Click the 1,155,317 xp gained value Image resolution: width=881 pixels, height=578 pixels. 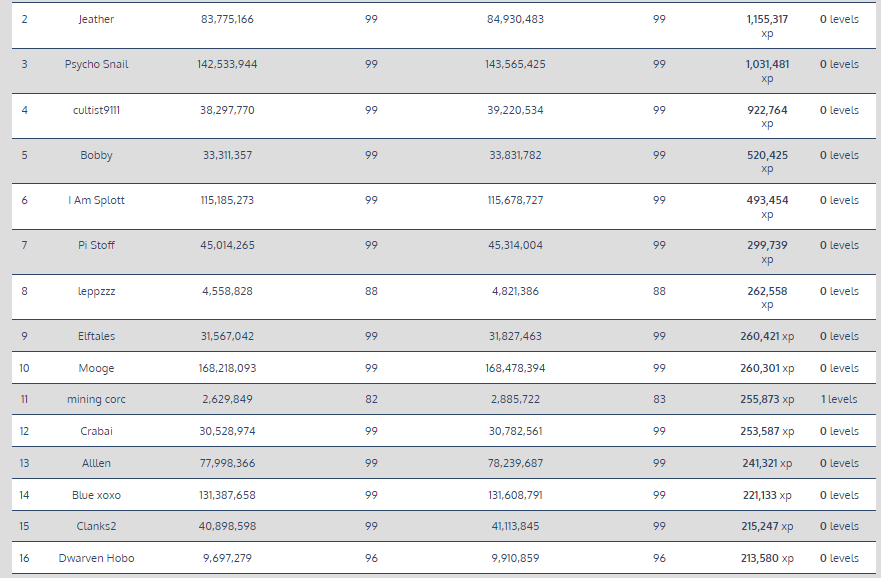pos(767,19)
